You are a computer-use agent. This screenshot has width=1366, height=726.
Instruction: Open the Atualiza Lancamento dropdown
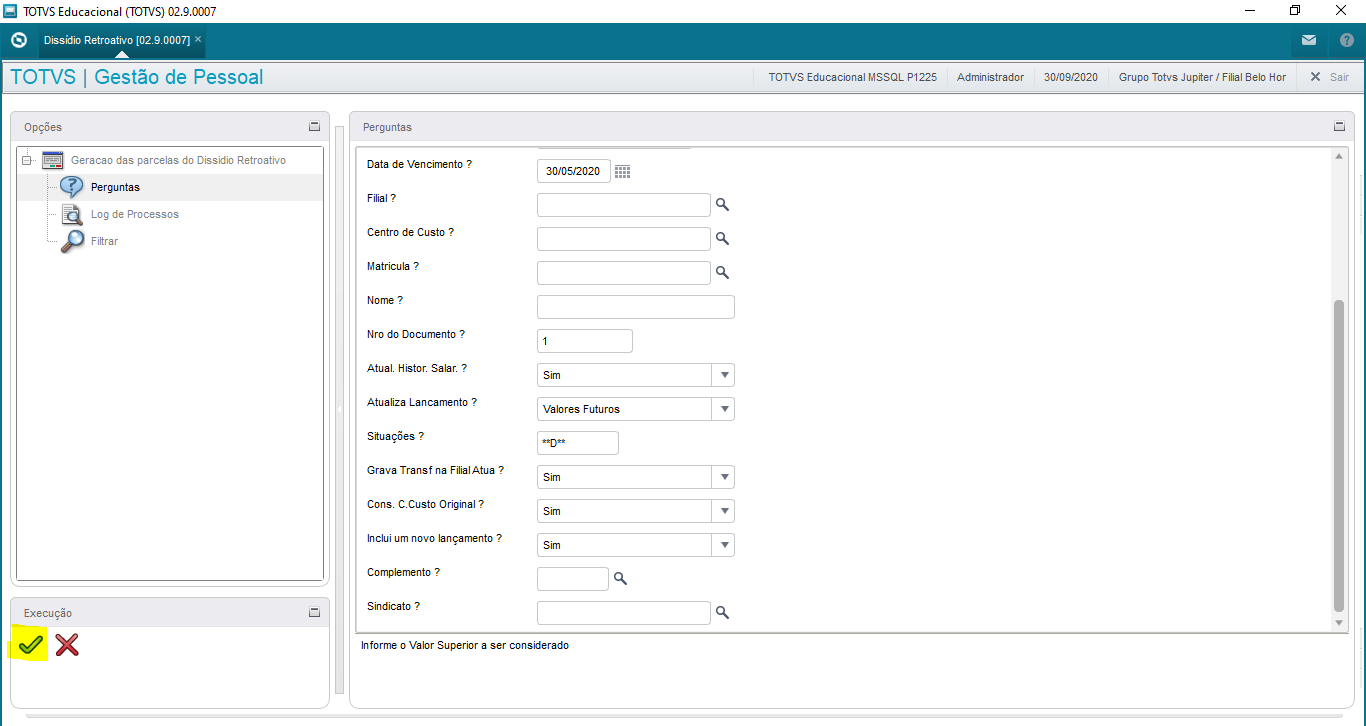(x=723, y=409)
